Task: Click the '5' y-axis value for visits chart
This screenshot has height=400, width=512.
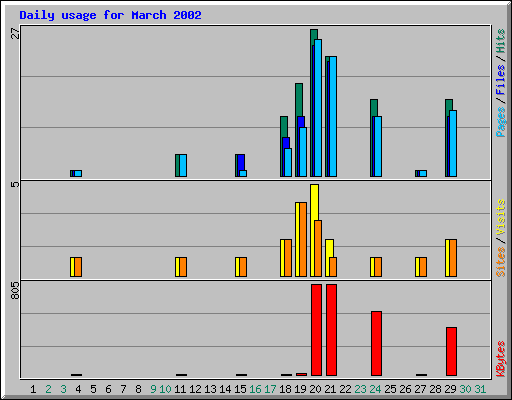Action: click(15, 184)
